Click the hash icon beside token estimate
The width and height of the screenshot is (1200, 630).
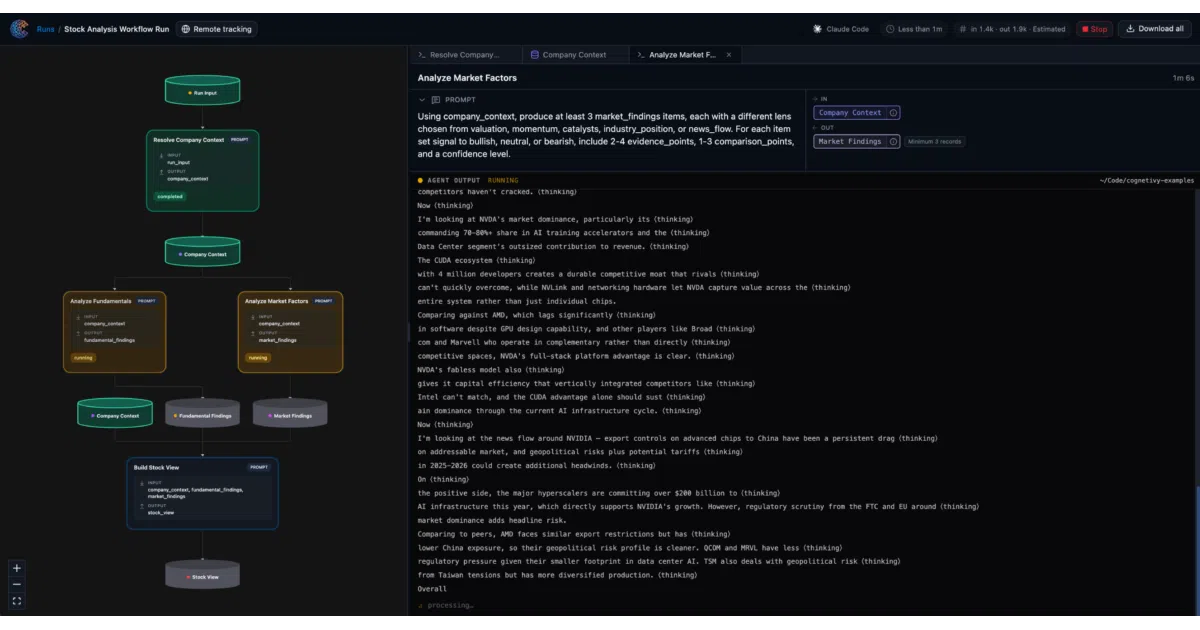[962, 29]
